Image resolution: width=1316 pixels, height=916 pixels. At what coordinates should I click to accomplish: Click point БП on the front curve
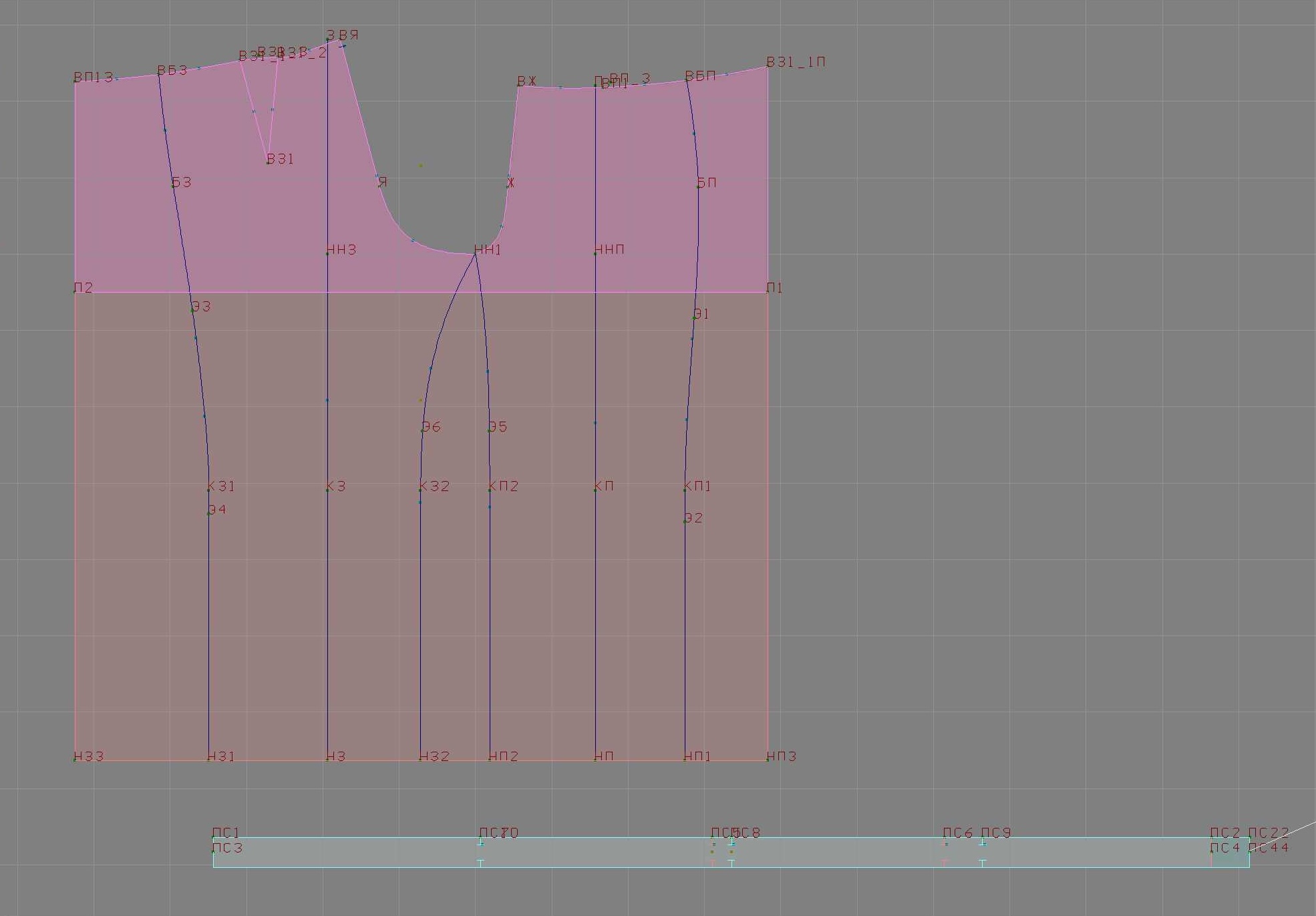pos(698,186)
